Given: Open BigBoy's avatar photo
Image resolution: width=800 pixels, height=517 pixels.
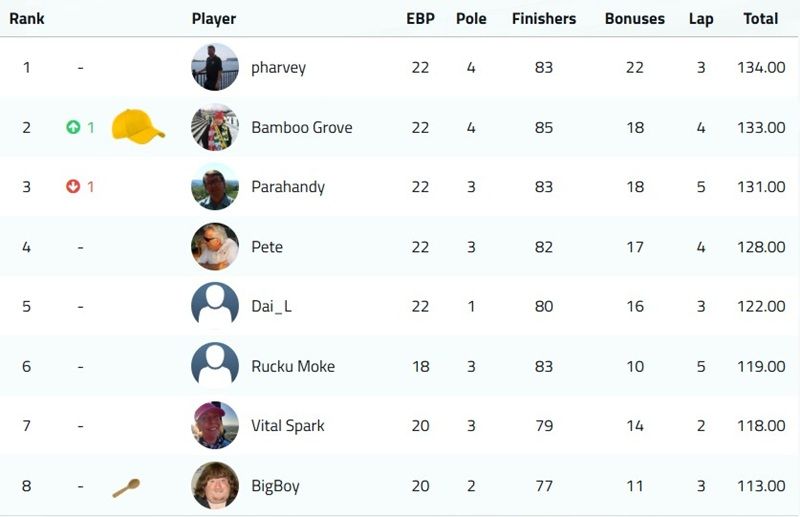Looking at the screenshot, I should [215, 485].
